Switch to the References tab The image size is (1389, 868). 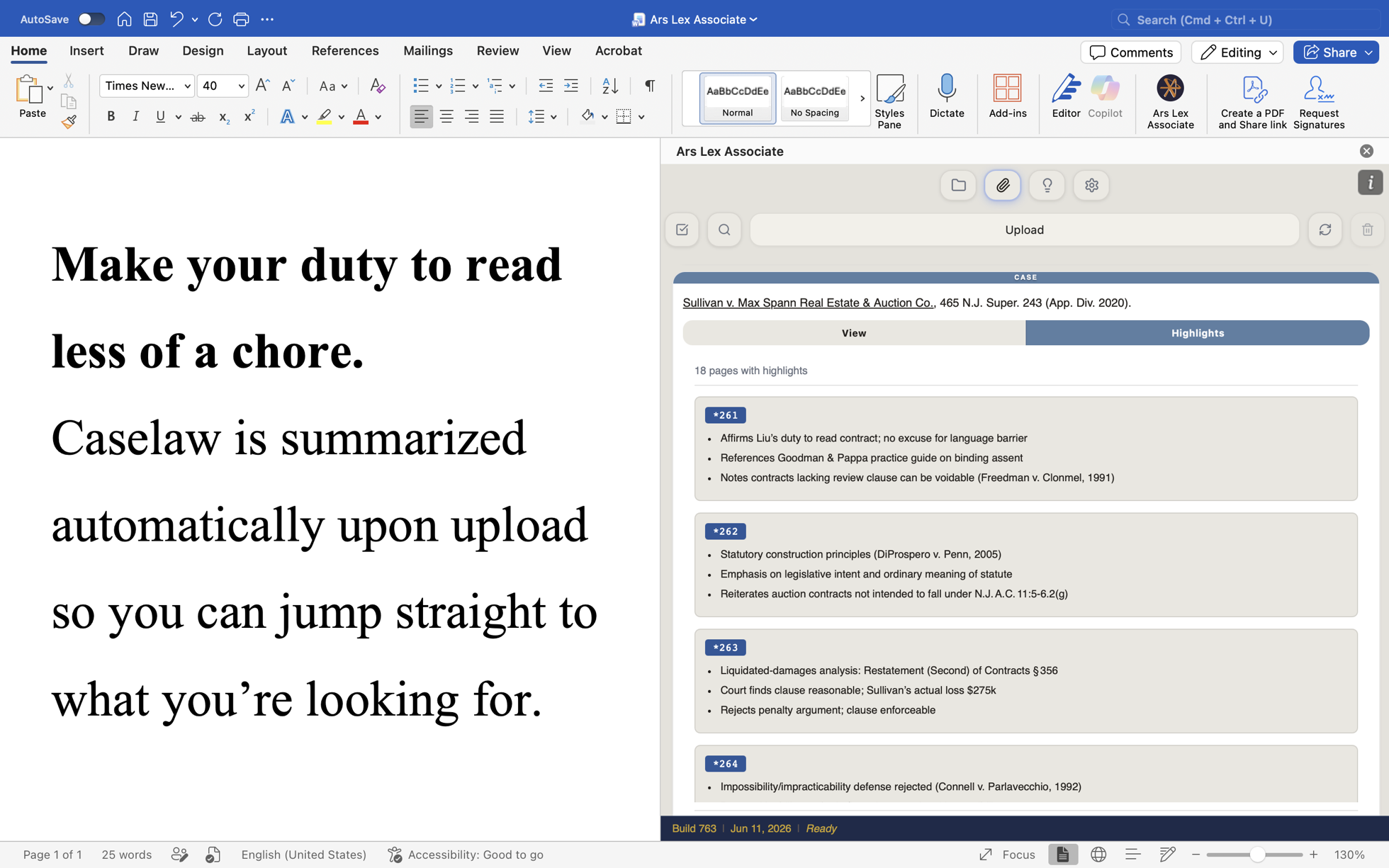pyautogui.click(x=345, y=50)
